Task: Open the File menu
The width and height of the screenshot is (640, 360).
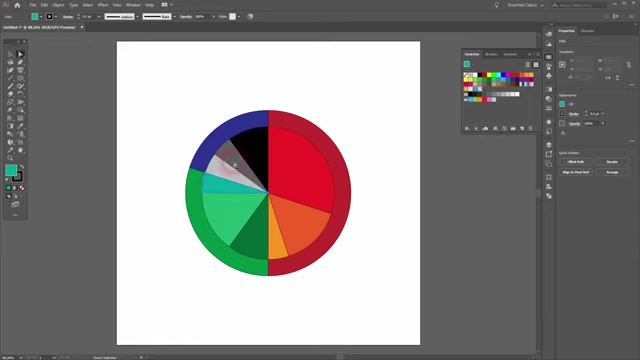Action: click(33, 5)
